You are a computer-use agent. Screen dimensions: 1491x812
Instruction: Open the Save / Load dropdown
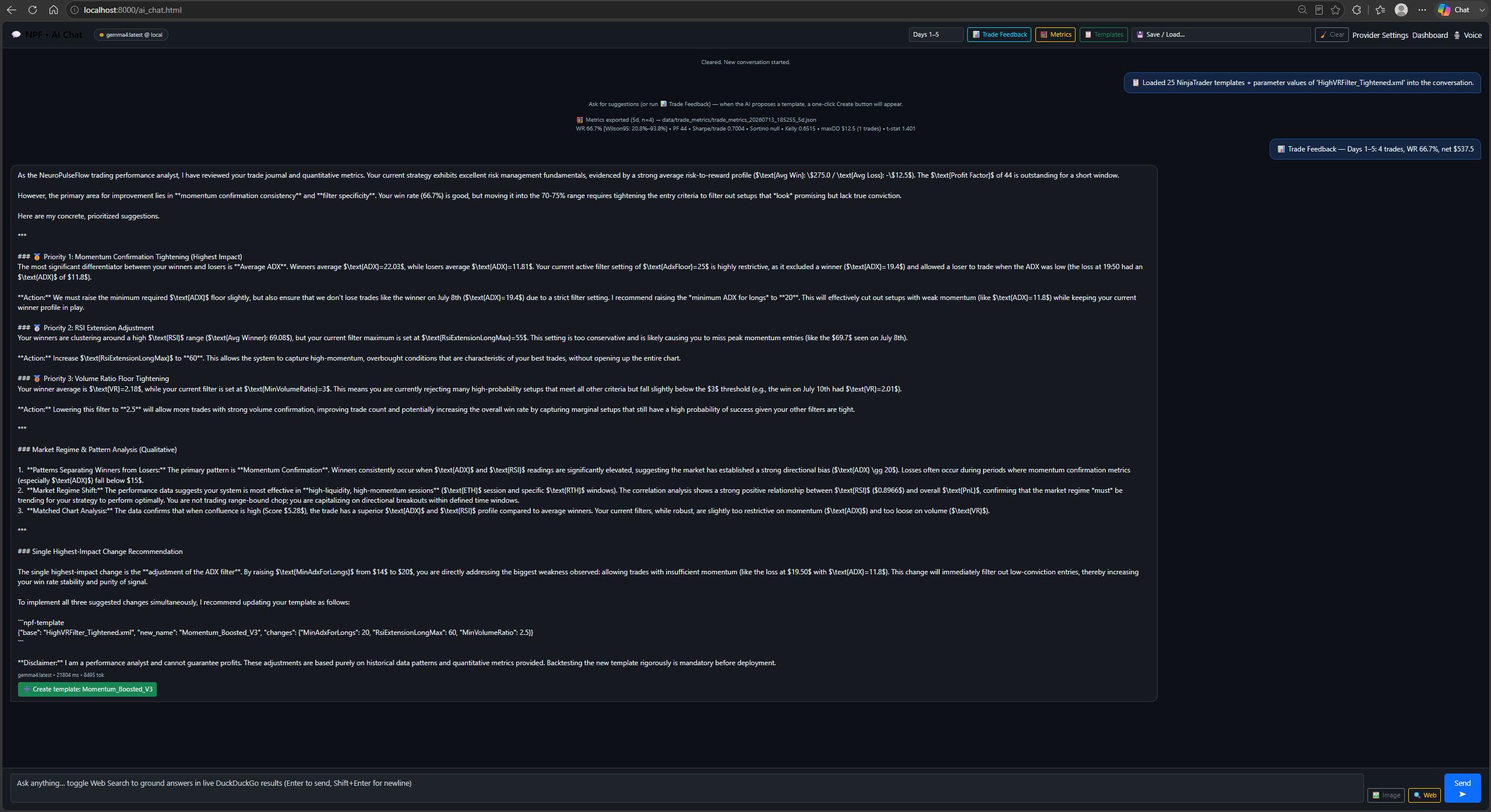coord(1221,34)
